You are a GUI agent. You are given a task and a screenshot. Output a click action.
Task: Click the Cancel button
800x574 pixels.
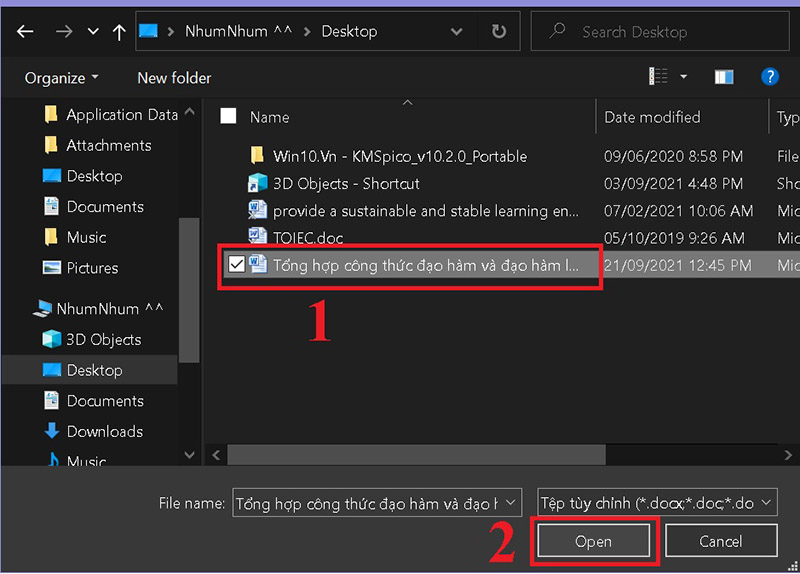720,541
